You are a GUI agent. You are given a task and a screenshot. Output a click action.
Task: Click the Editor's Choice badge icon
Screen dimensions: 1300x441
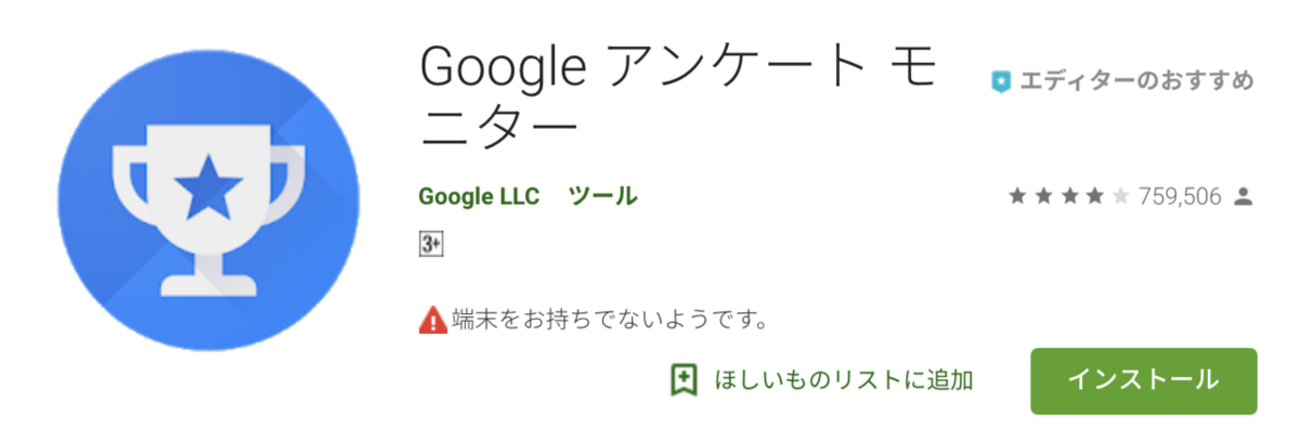click(1001, 81)
